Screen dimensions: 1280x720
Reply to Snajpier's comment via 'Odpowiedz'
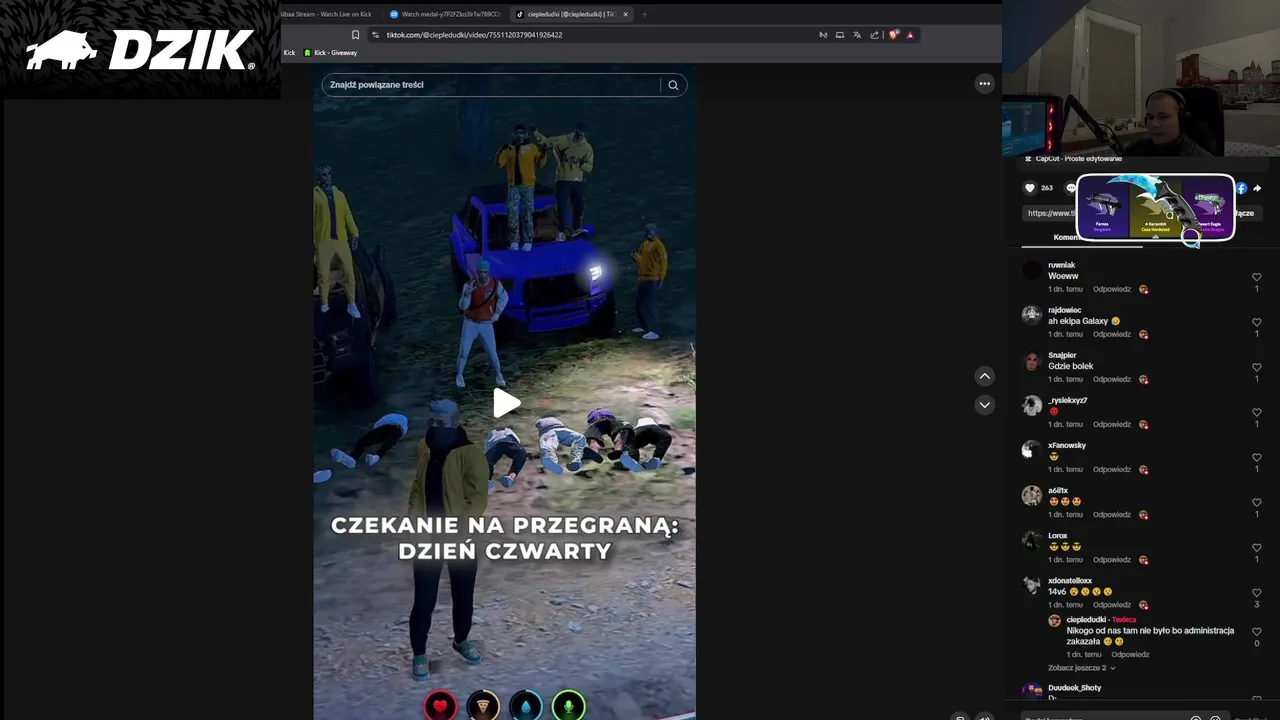tap(1112, 379)
